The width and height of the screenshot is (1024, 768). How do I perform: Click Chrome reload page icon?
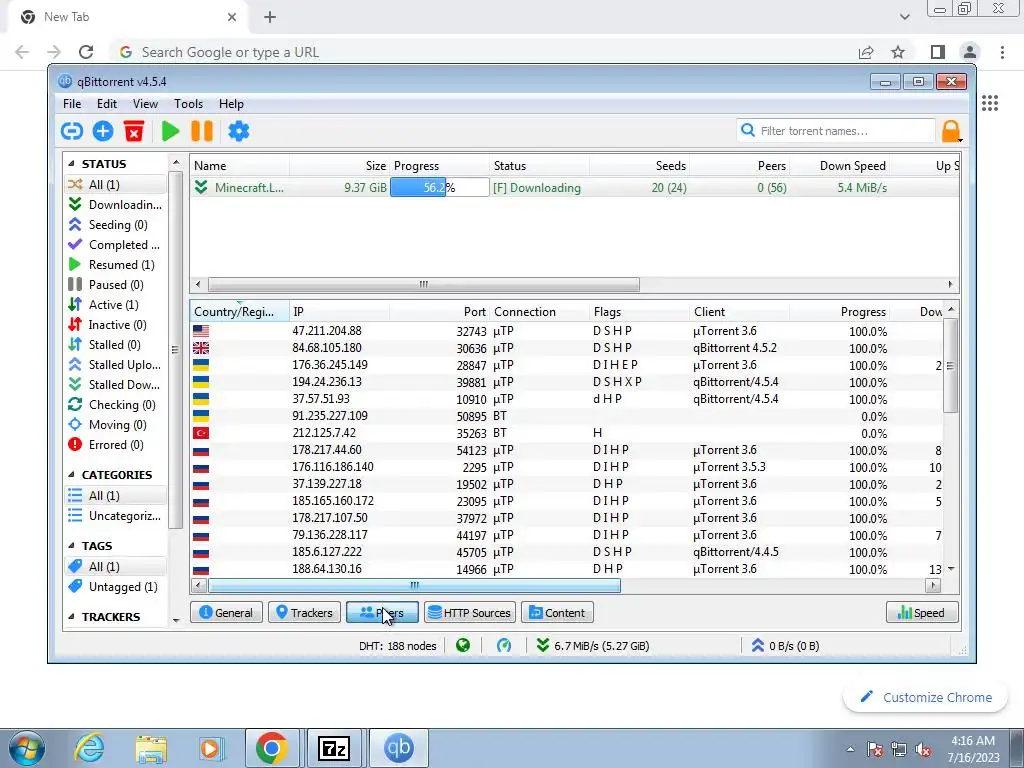pos(86,52)
